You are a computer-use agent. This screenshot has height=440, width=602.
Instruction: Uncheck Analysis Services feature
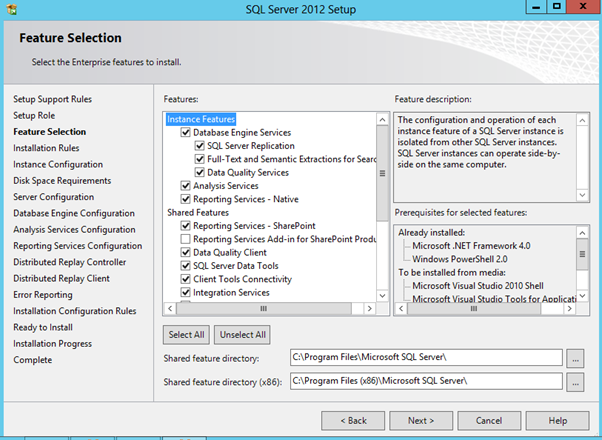pos(185,186)
